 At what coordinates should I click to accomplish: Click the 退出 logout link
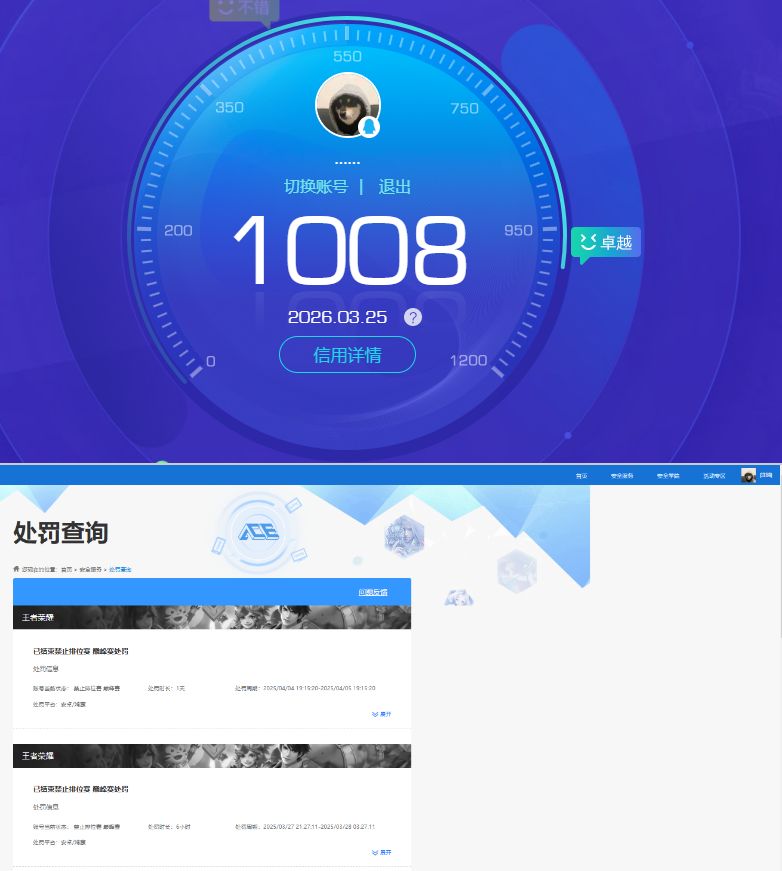pyautogui.click(x=394, y=187)
